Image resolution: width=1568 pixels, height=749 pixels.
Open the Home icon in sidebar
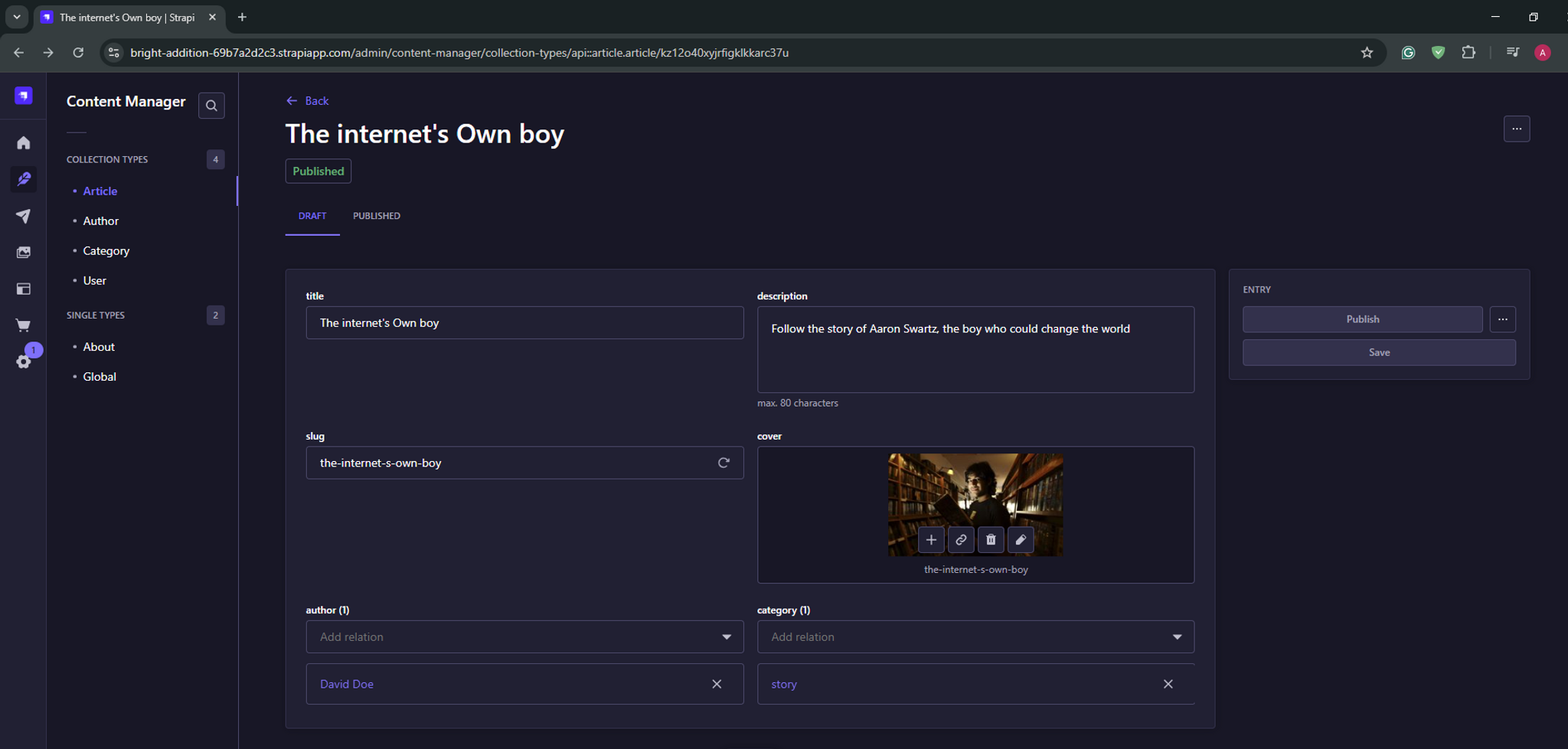click(24, 142)
